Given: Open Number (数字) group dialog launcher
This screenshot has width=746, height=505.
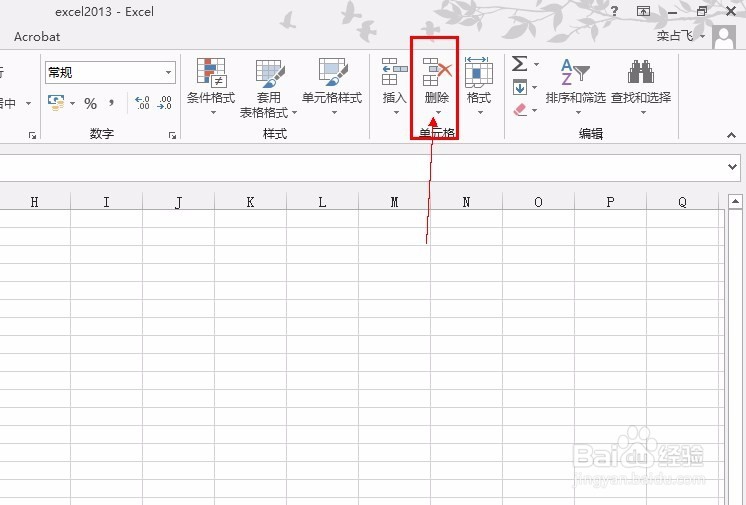Looking at the screenshot, I should tap(172, 136).
